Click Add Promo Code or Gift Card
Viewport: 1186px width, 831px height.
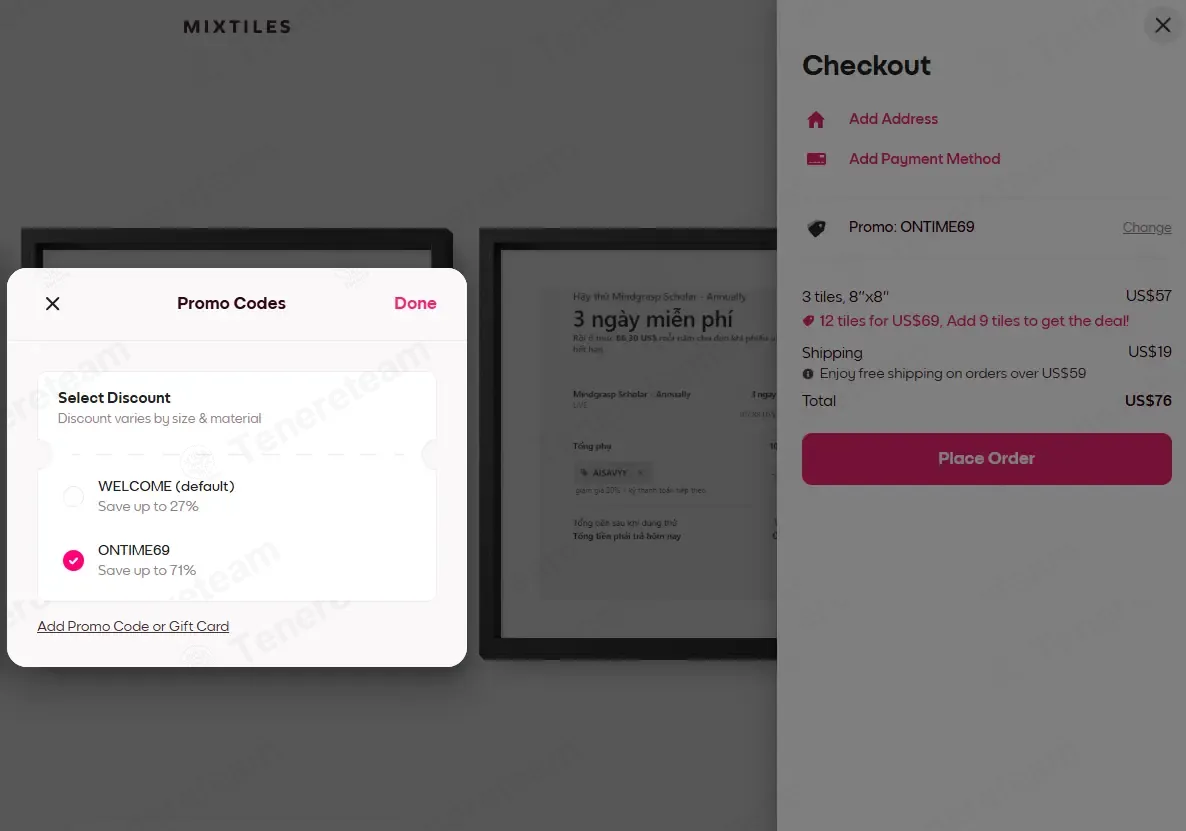tap(133, 627)
